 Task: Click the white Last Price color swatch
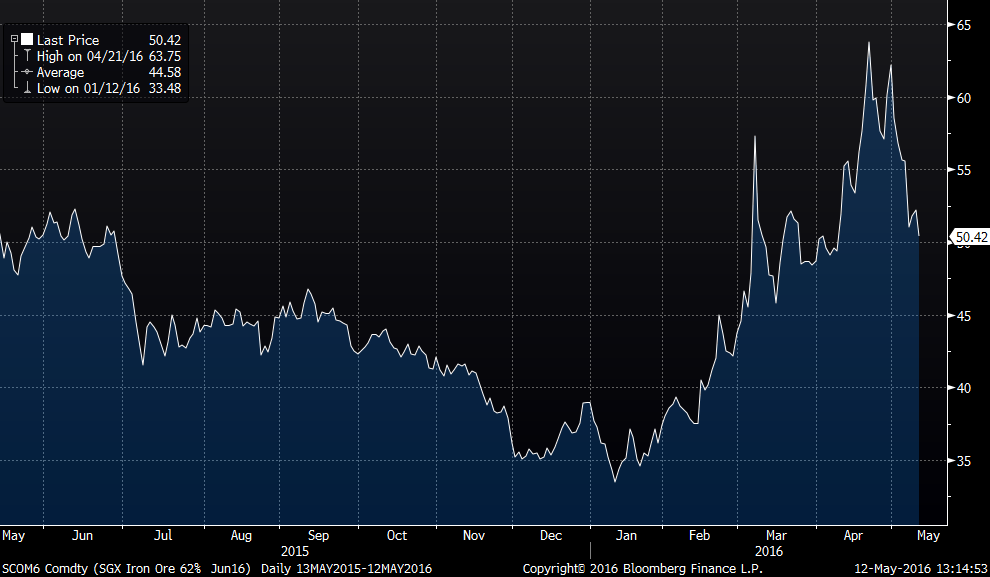click(x=27, y=40)
